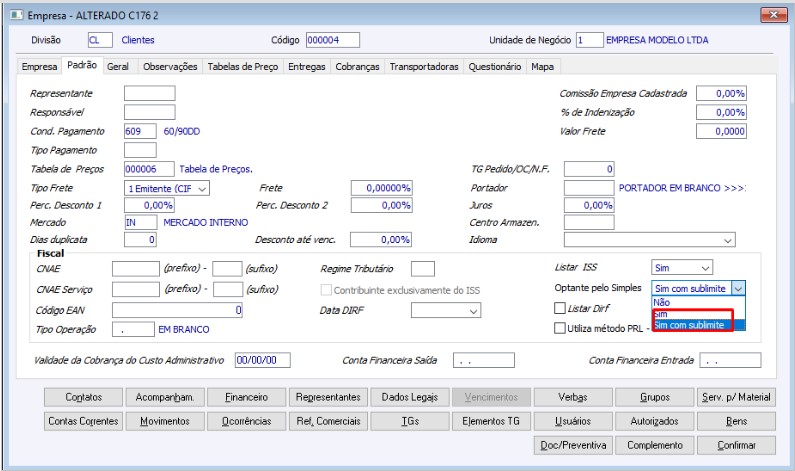Focus the CNAE prefixo field
Viewport: 795px width, 471px height.
[136, 269]
